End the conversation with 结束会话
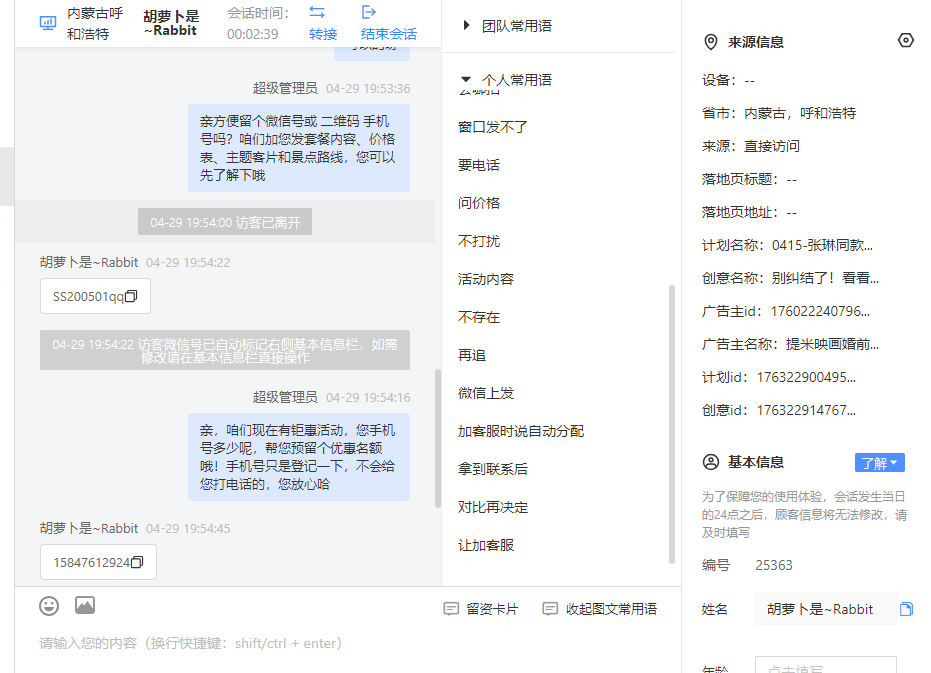This screenshot has width=931, height=673. click(x=388, y=34)
